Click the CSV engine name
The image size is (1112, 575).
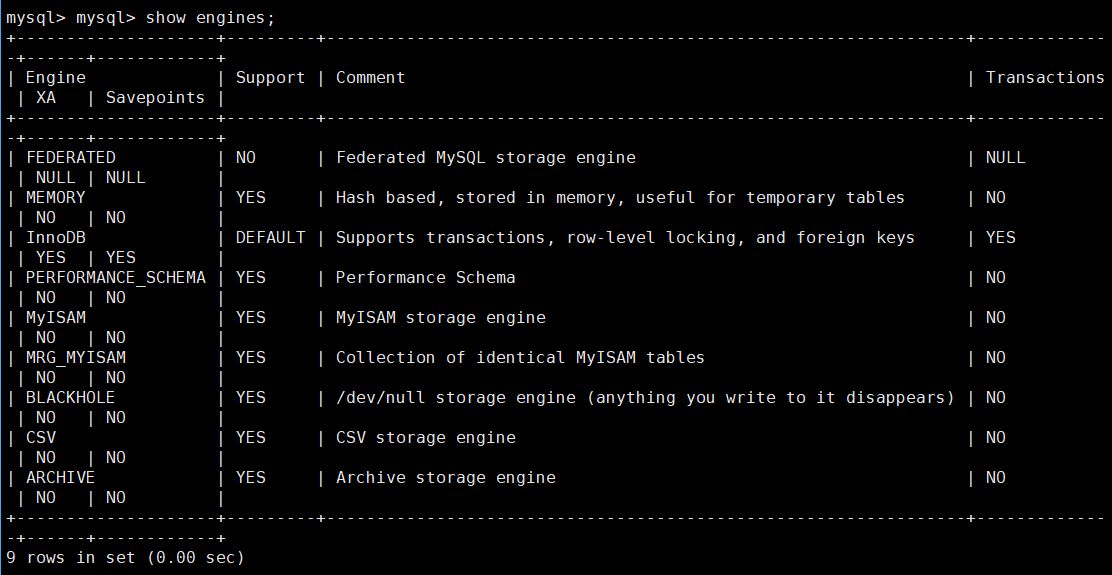40,437
